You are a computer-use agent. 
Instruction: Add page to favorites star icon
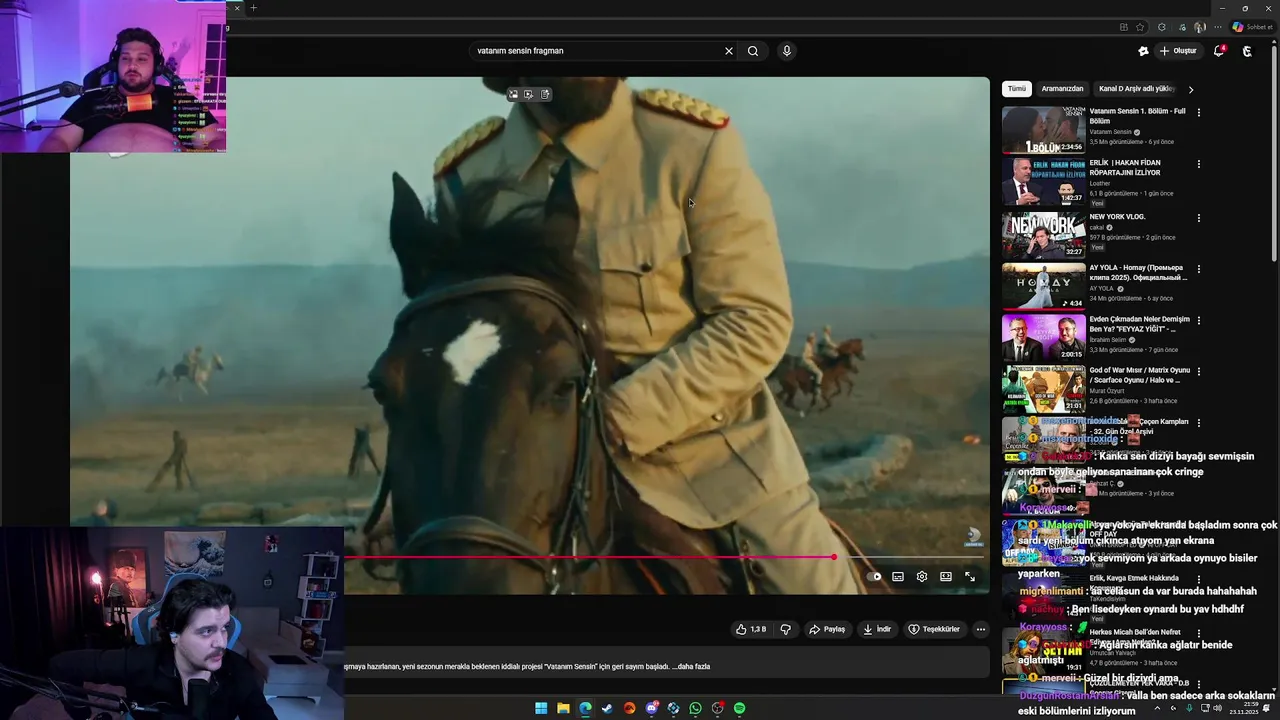point(1140,27)
